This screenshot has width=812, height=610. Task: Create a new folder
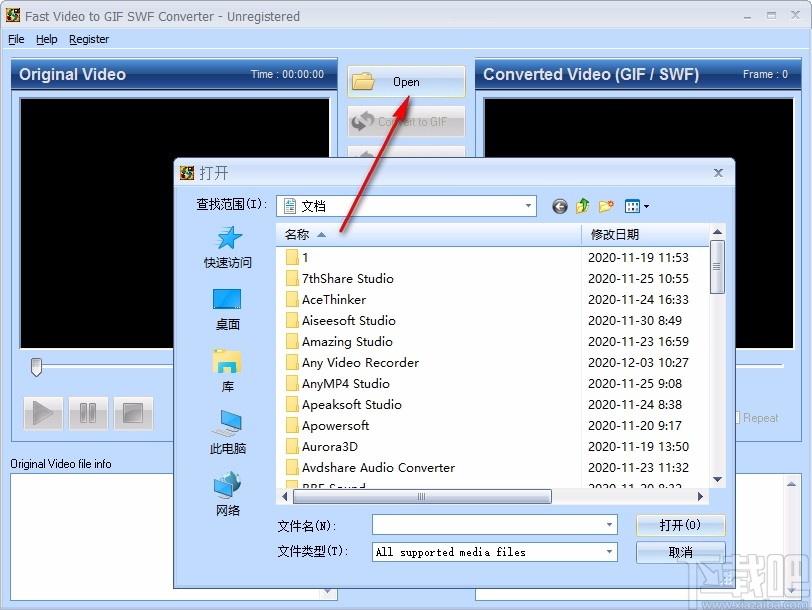606,206
